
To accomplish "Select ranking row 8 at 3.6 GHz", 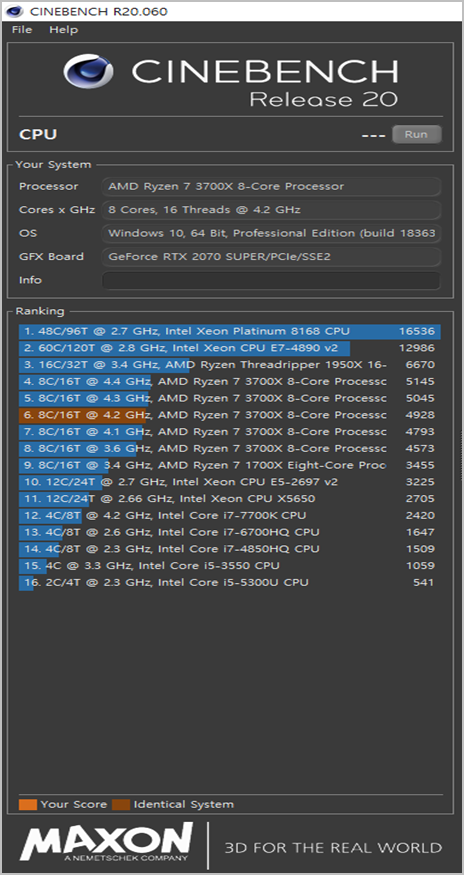I will click(229, 448).
